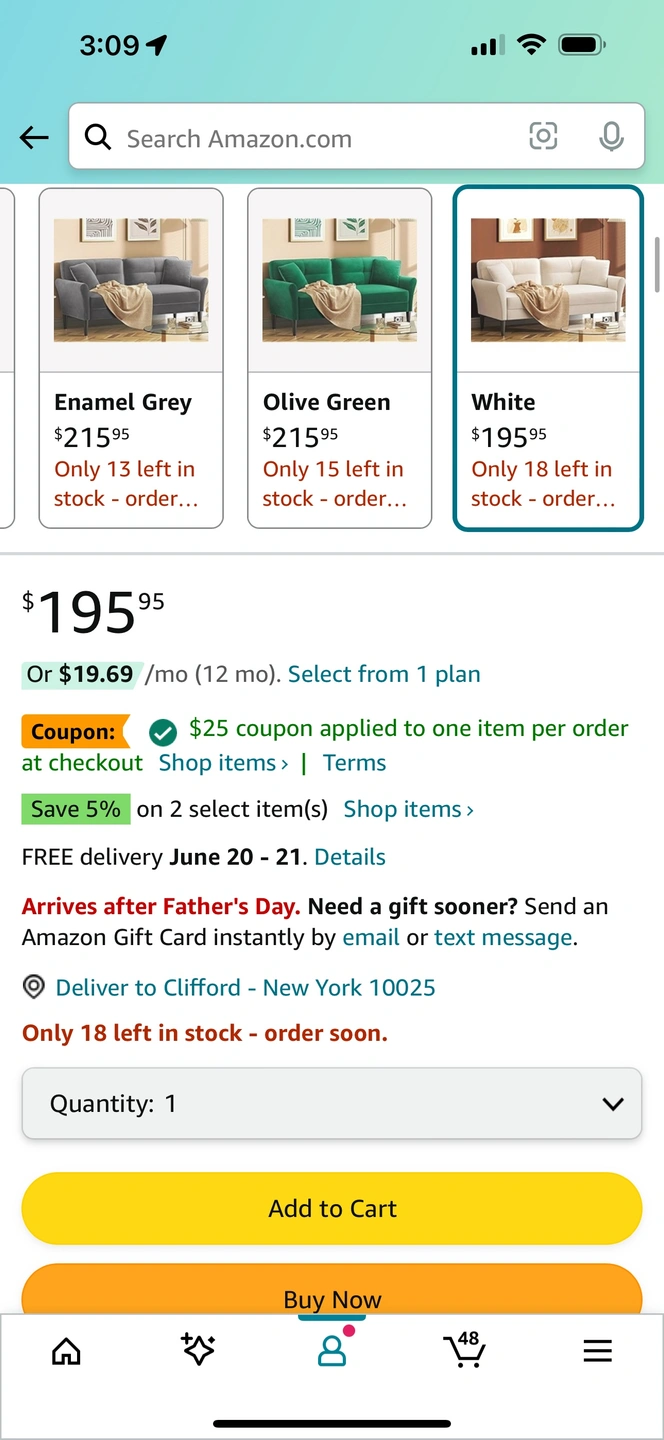The image size is (664, 1440).
Task: Go to the Home tab icon
Action: pyautogui.click(x=66, y=1351)
